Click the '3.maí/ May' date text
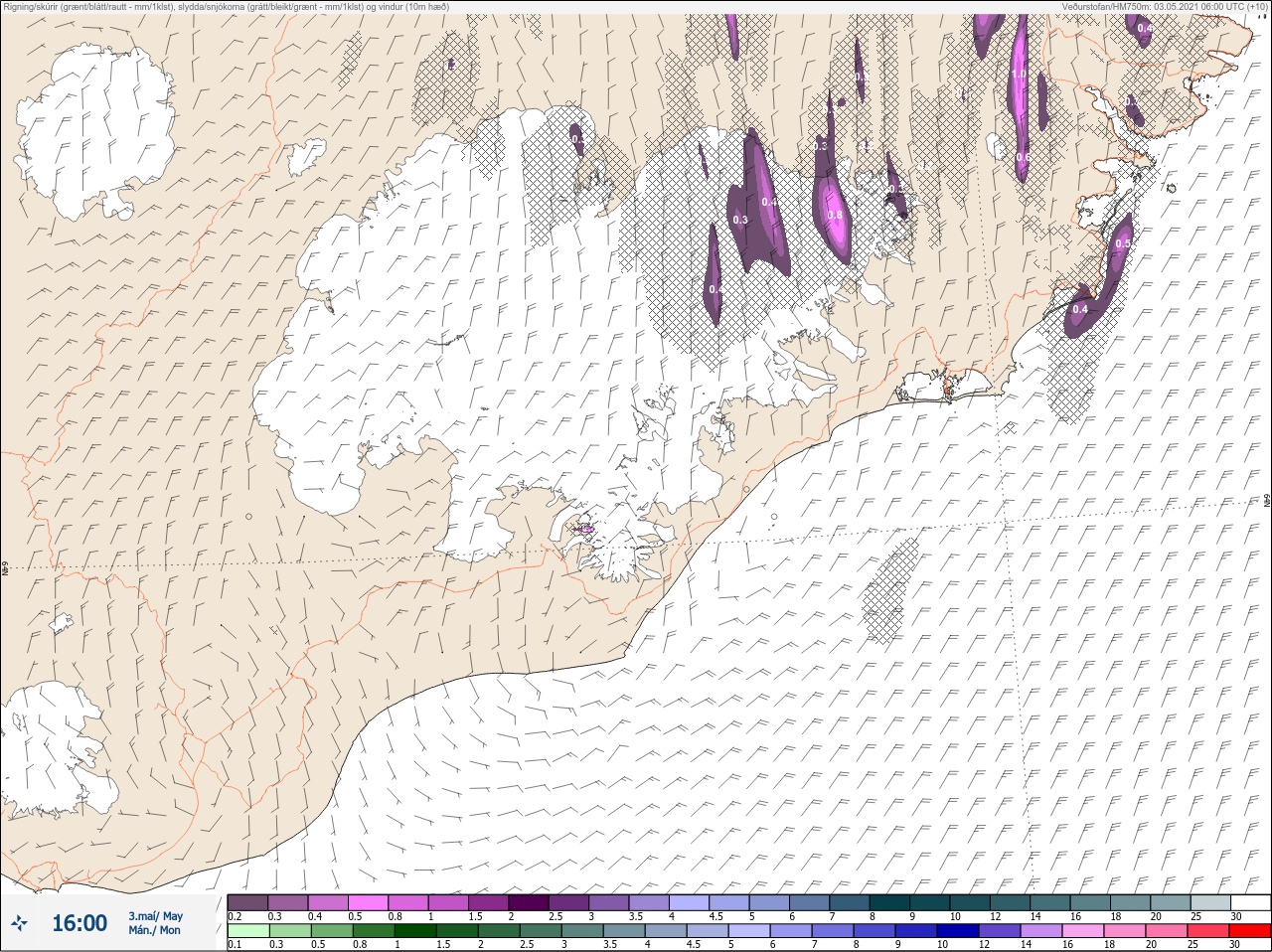Viewport: 1272px width, 952px height. click(x=155, y=916)
